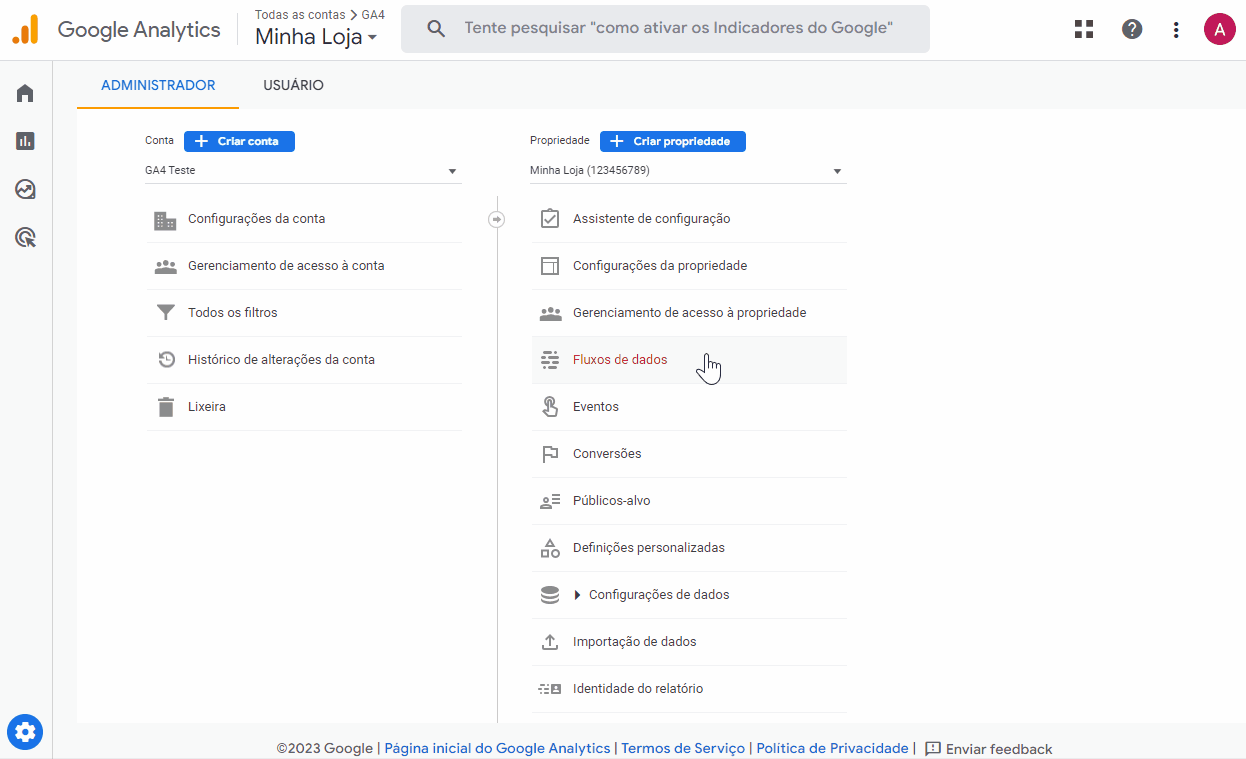Click the Criar propriedade button
Screen dimensions: 1246x759
673,141
